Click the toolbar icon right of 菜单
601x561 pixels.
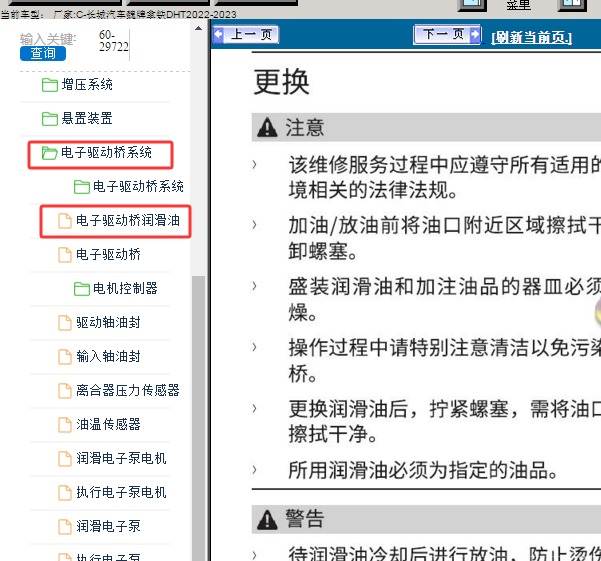pos(571,5)
